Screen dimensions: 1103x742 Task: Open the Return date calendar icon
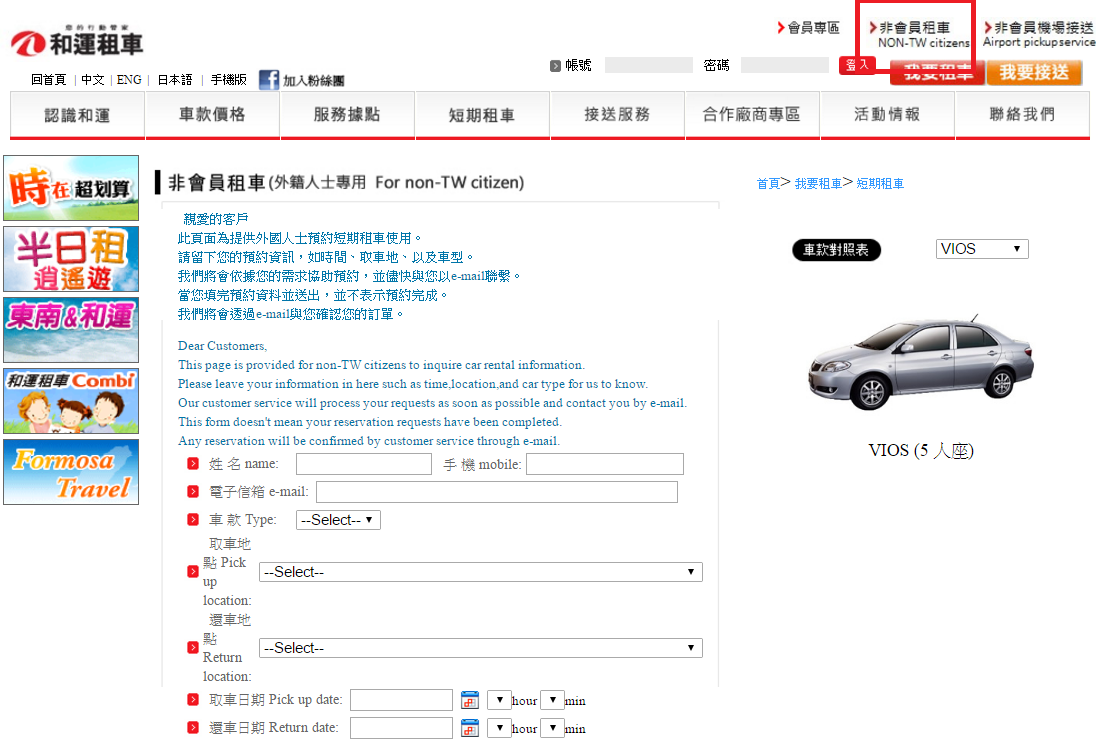[x=470, y=728]
